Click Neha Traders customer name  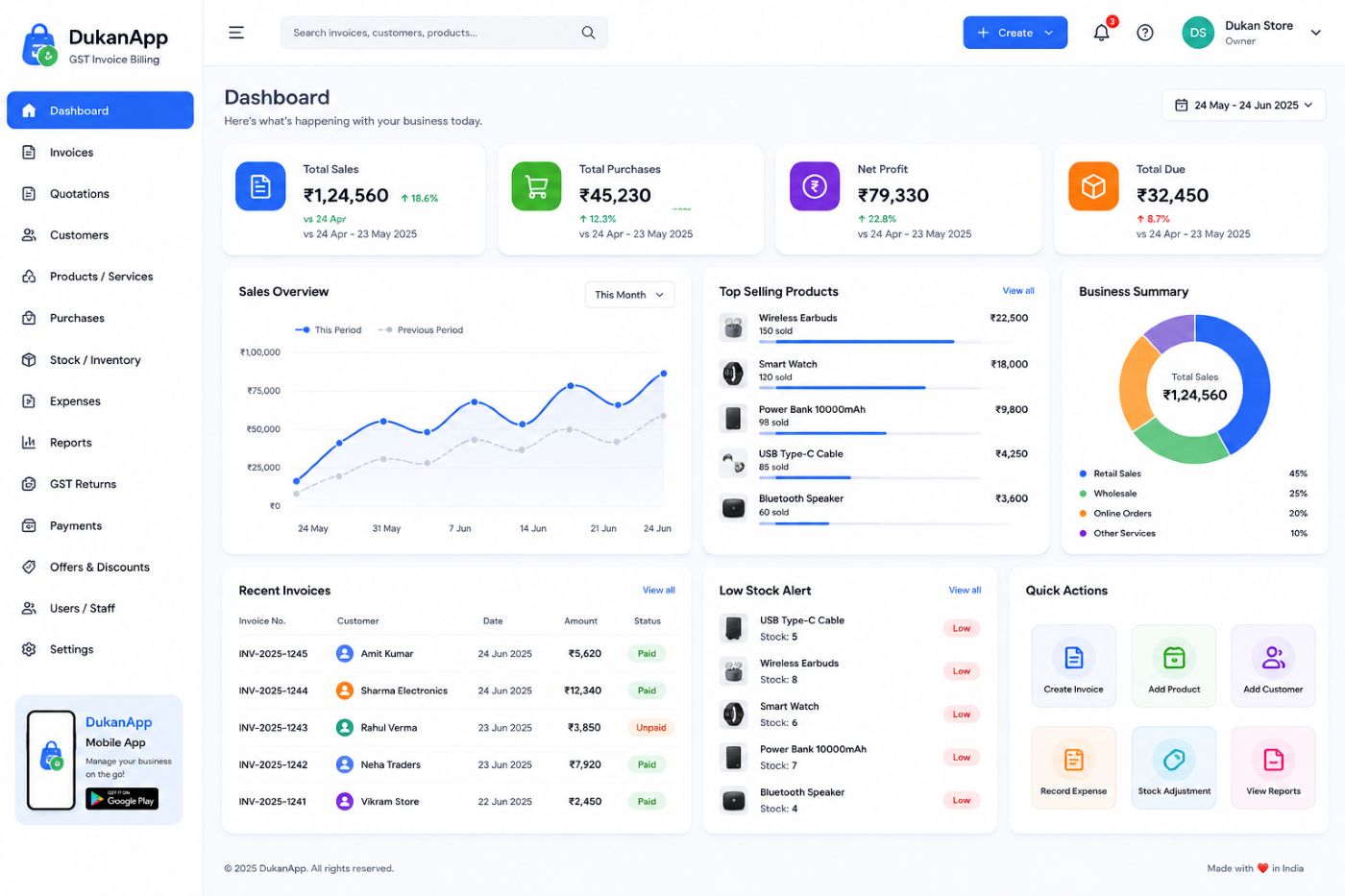(x=390, y=764)
